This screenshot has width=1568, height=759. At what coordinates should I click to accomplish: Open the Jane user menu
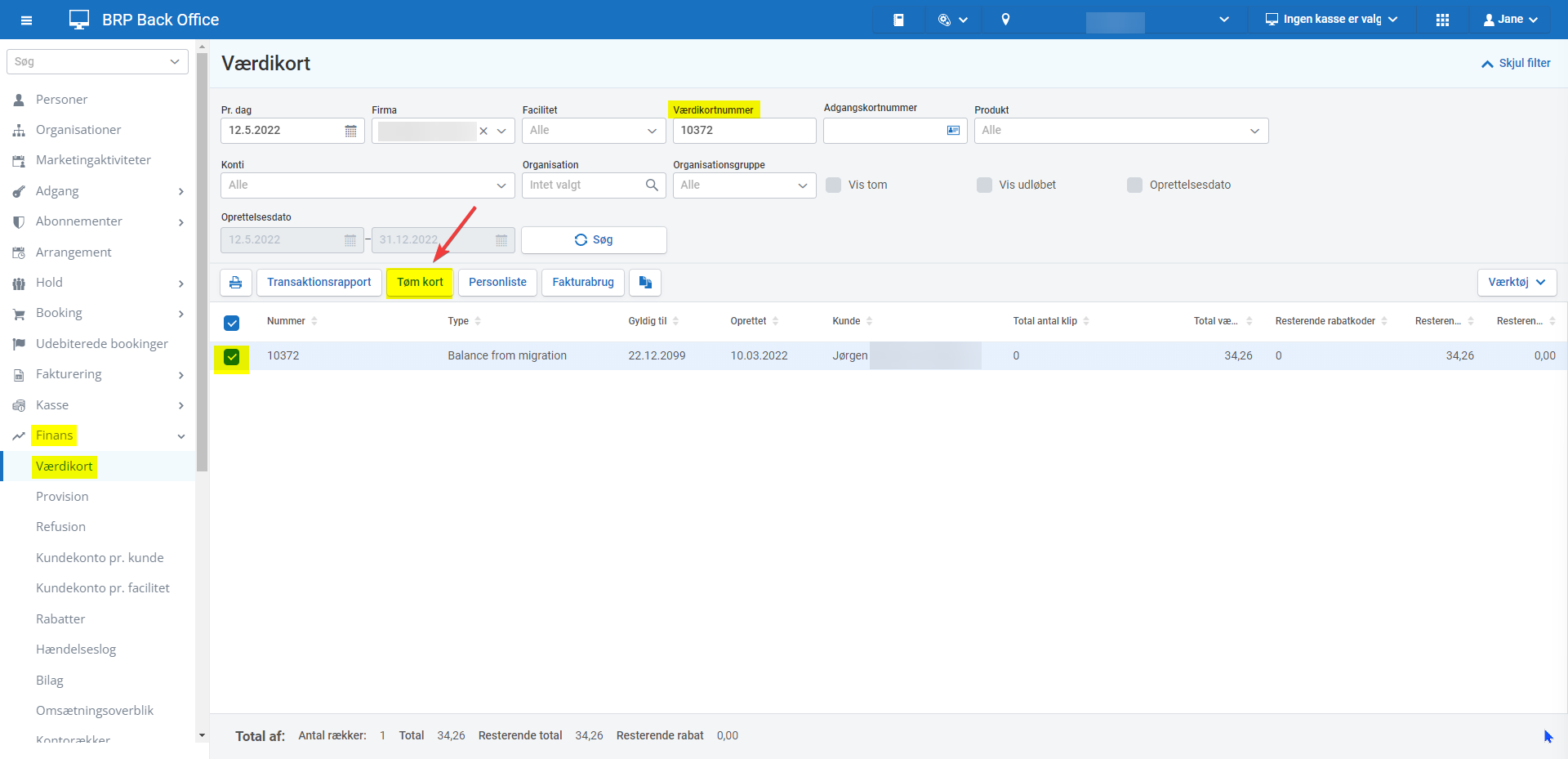coord(1511,20)
